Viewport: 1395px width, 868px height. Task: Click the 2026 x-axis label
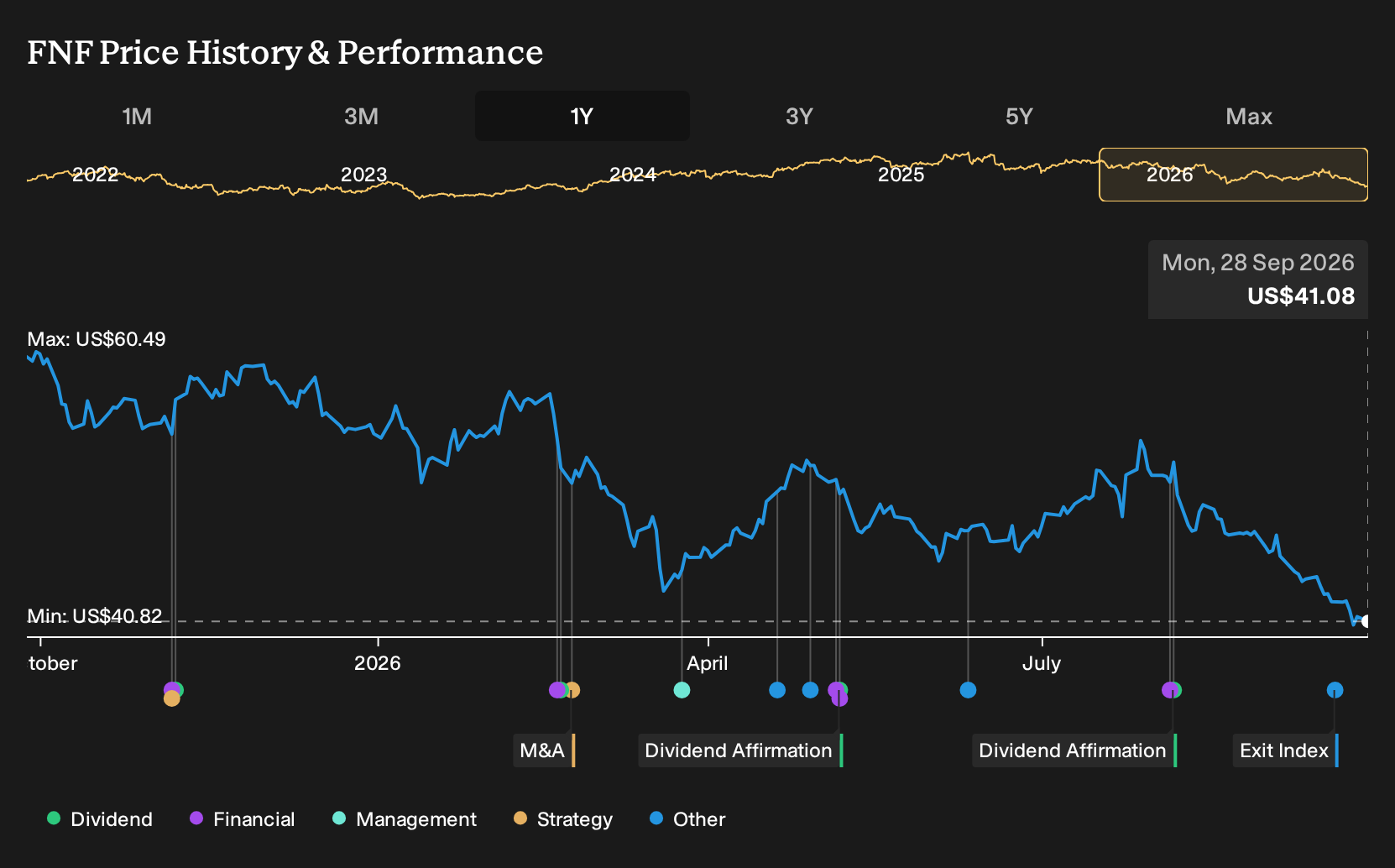tap(378, 663)
